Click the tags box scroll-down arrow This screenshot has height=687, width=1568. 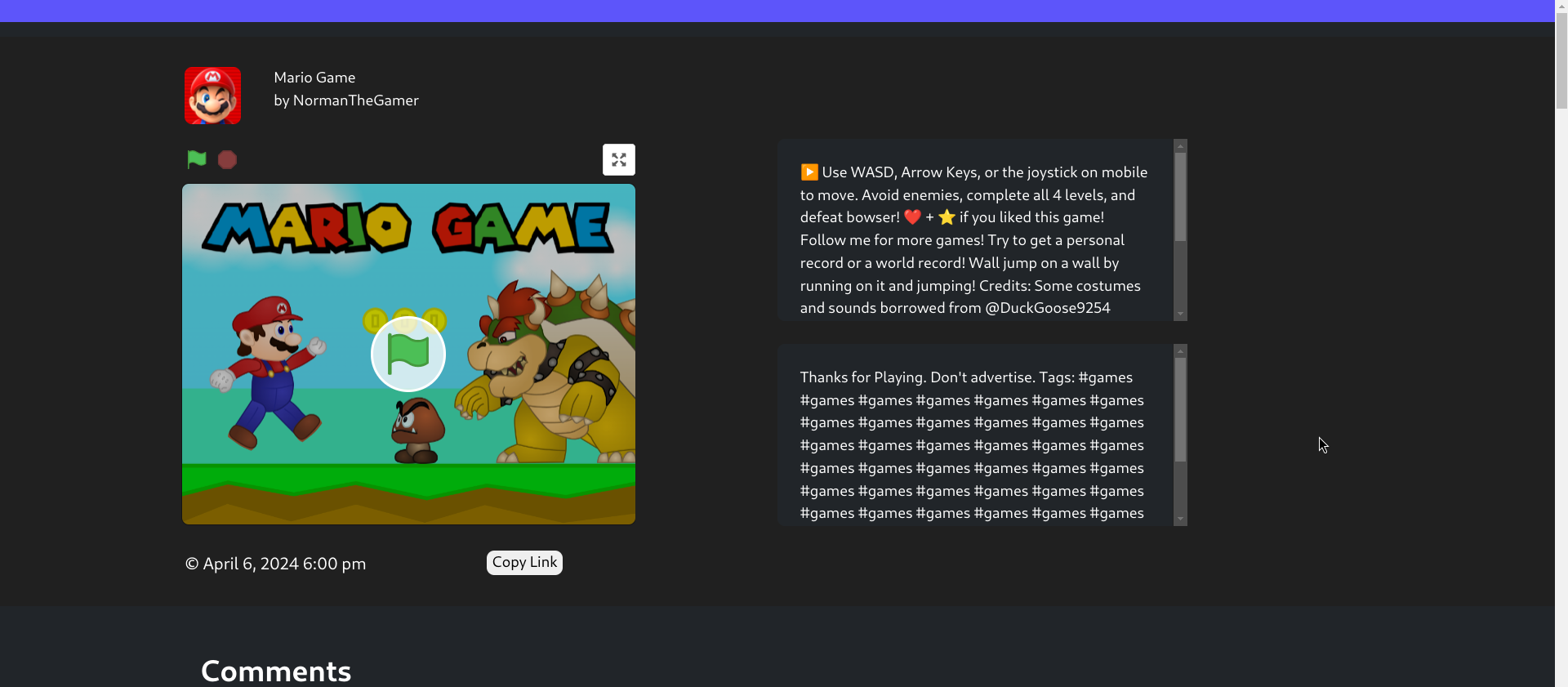(1180, 519)
